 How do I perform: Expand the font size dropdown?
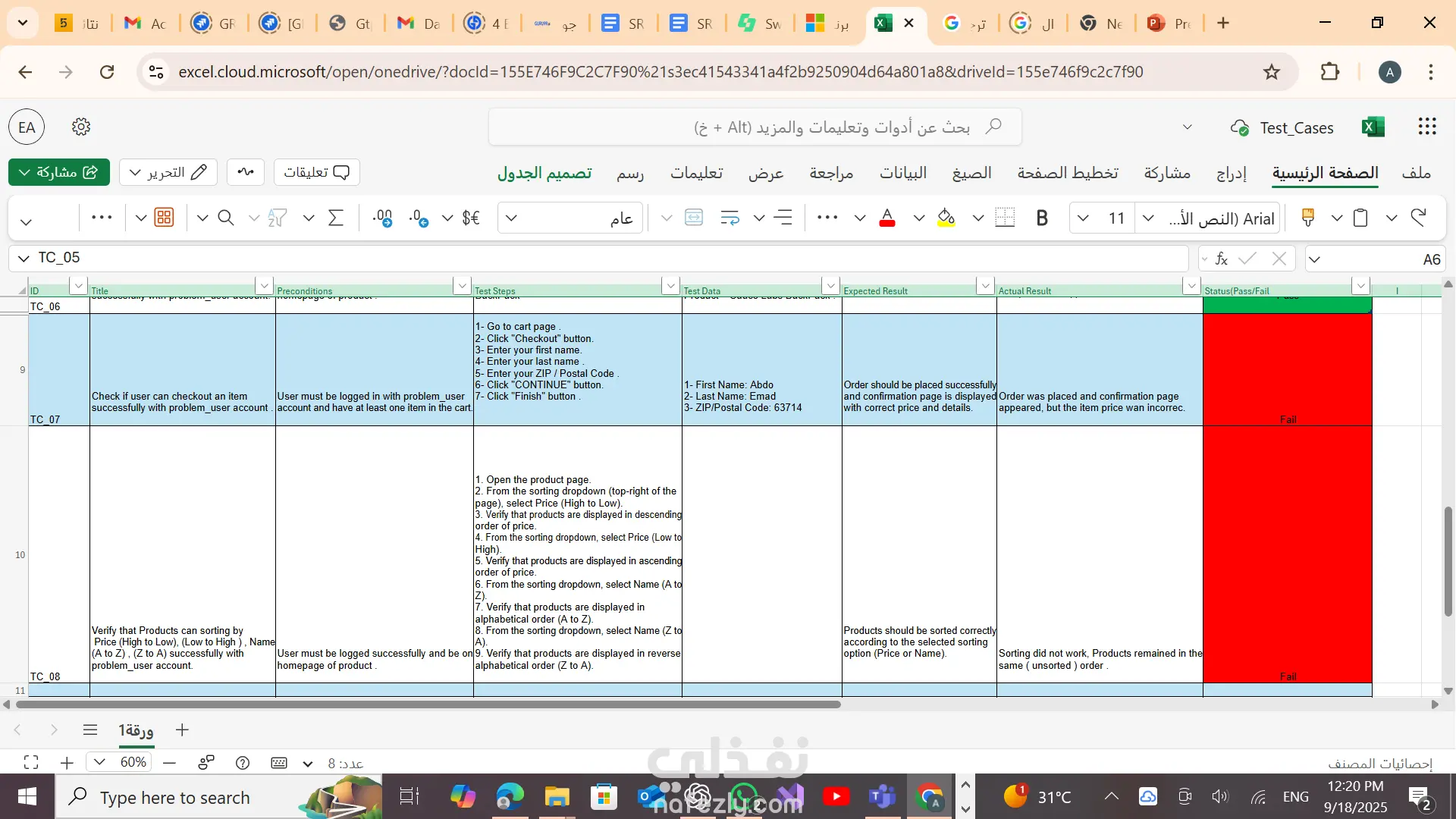pyautogui.click(x=1083, y=218)
